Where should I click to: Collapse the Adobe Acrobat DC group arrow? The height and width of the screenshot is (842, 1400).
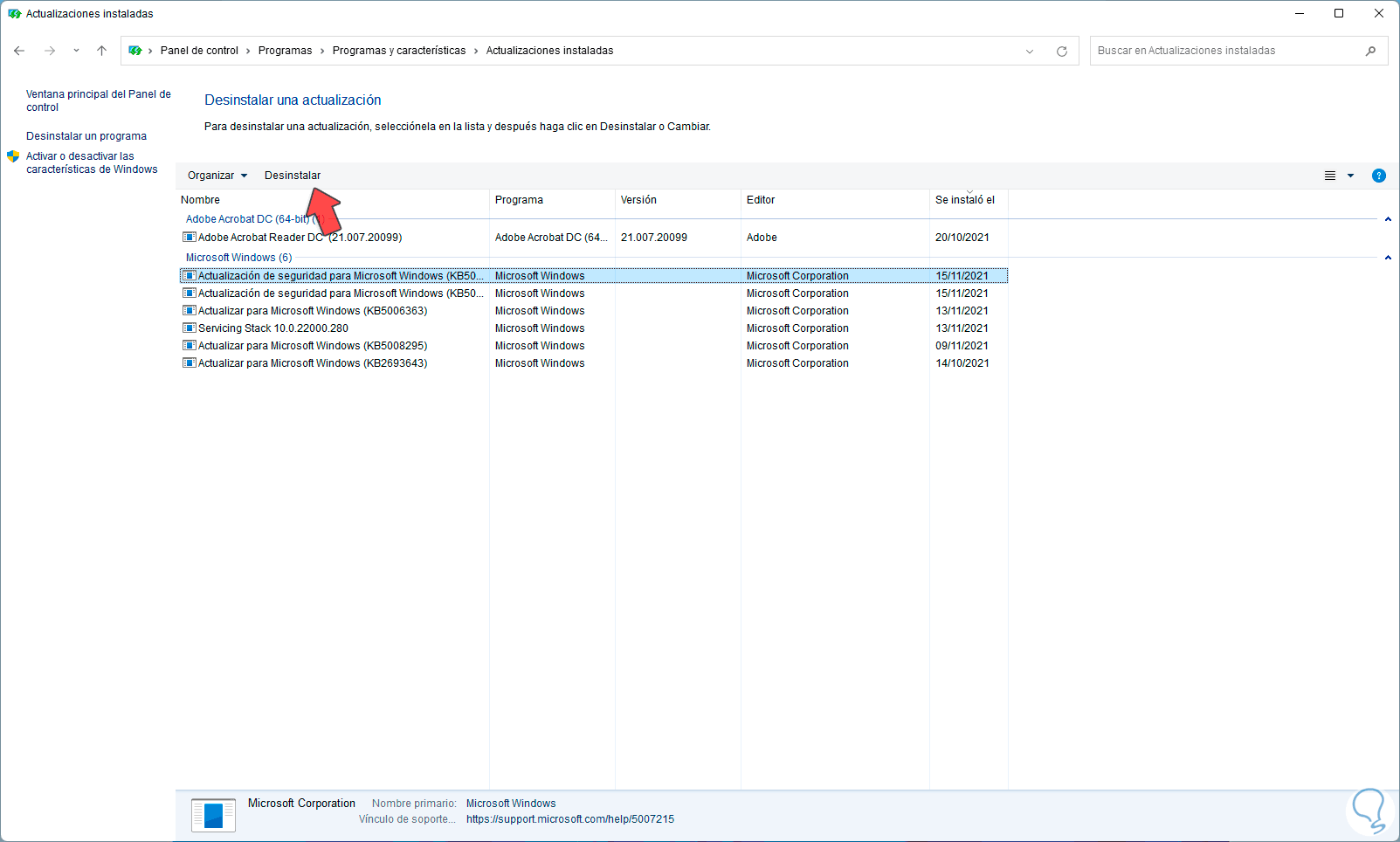[x=1388, y=219]
